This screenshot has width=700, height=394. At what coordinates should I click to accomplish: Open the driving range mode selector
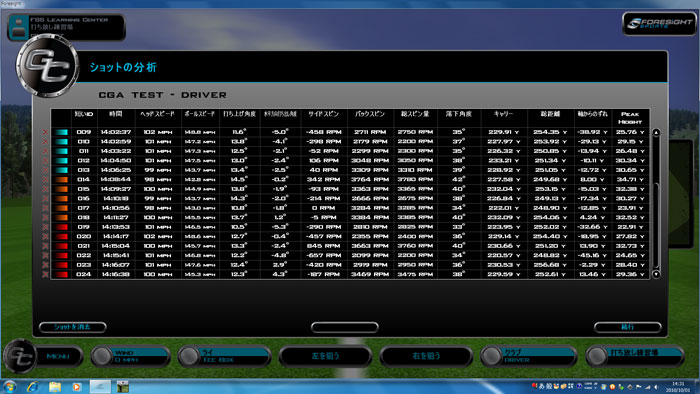tap(635, 356)
